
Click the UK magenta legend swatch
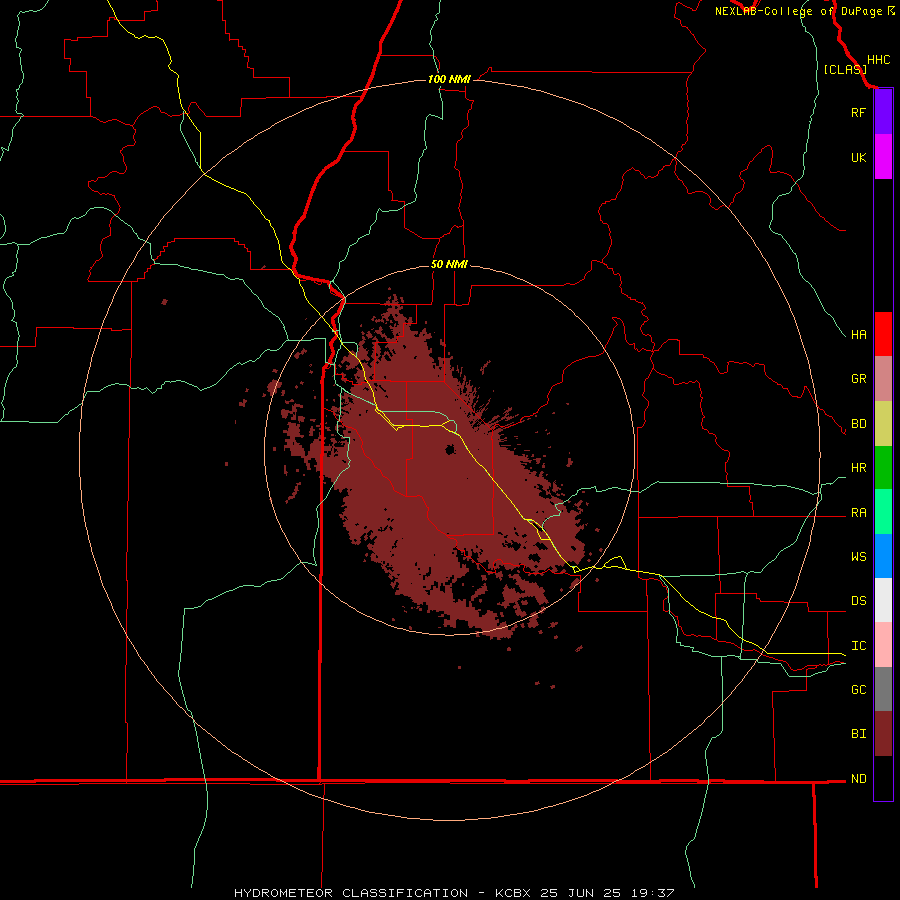(883, 157)
